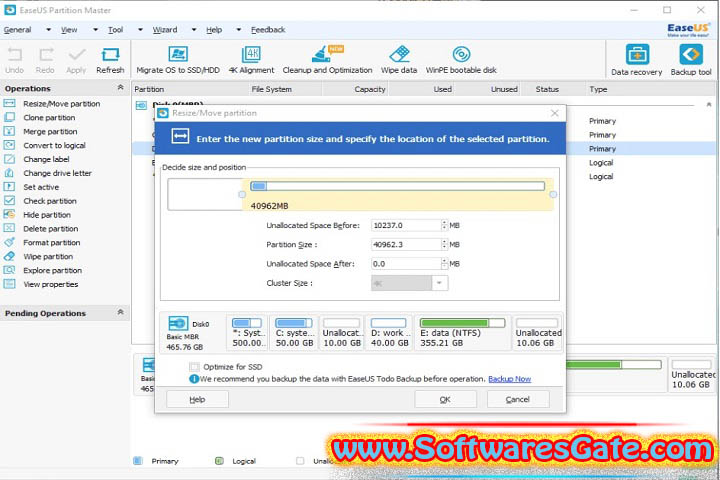Open the Backup tool

click(x=691, y=60)
